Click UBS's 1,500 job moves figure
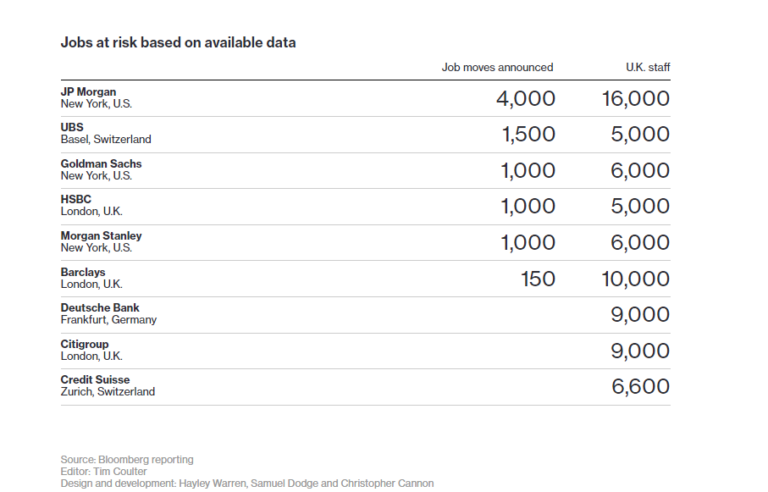Viewport: 768px width, 492px height. [528, 135]
